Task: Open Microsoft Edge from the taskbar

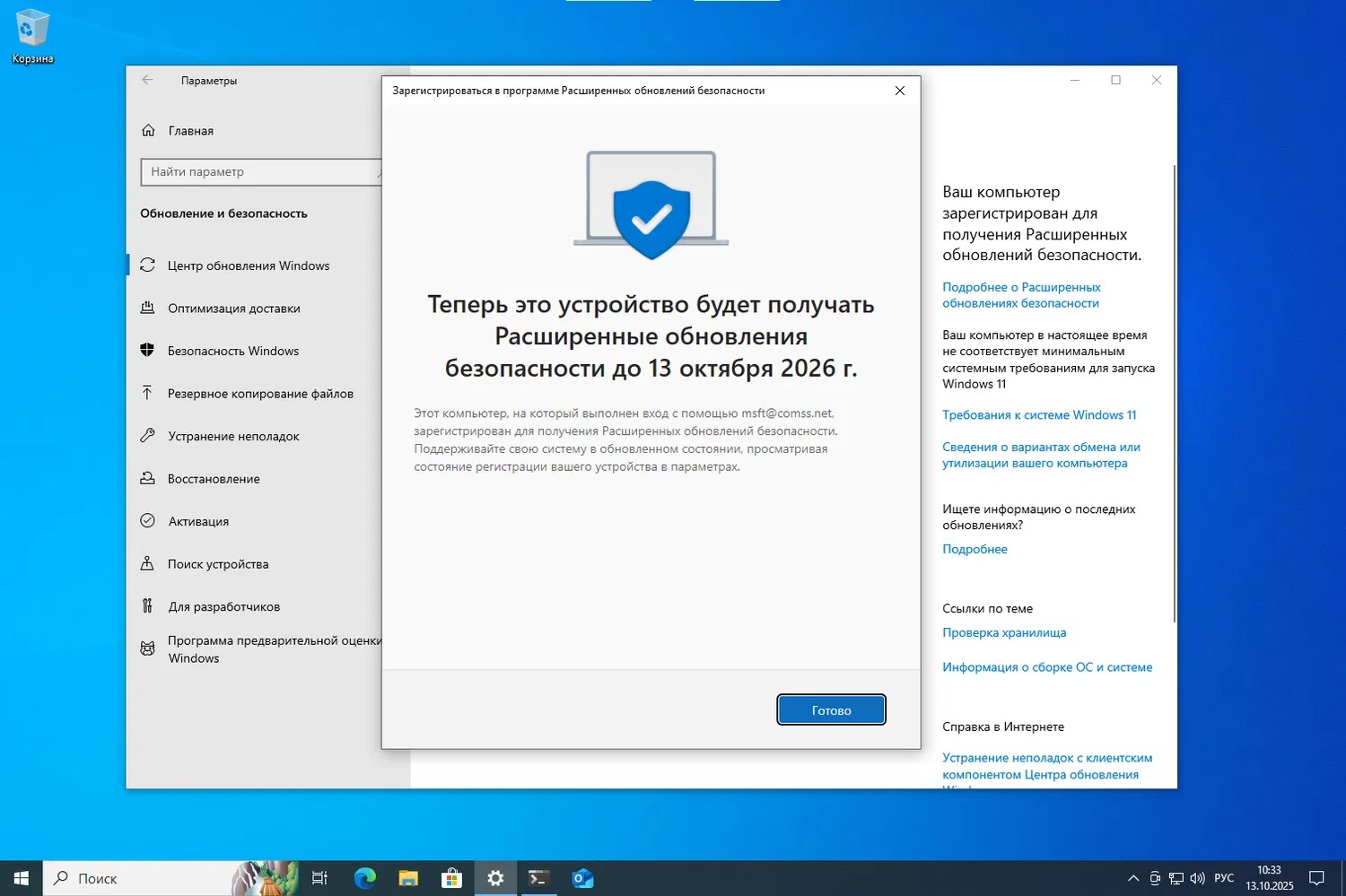Action: [364, 878]
